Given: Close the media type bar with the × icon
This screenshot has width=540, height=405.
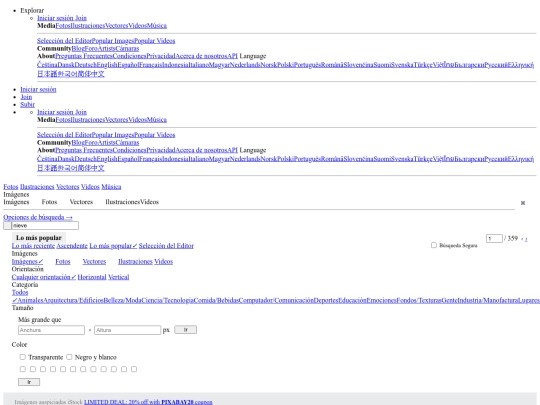Looking at the screenshot, I should coord(523,203).
